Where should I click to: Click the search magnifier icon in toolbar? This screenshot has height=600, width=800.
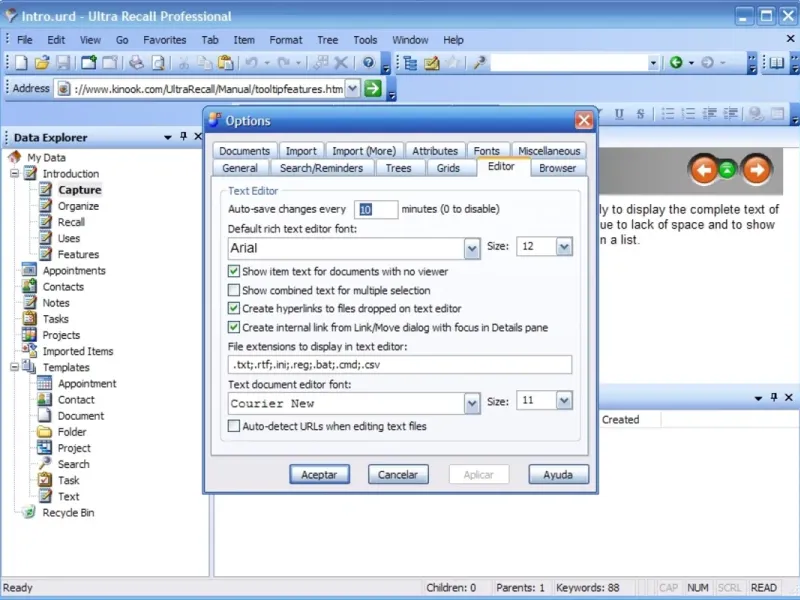[479, 63]
